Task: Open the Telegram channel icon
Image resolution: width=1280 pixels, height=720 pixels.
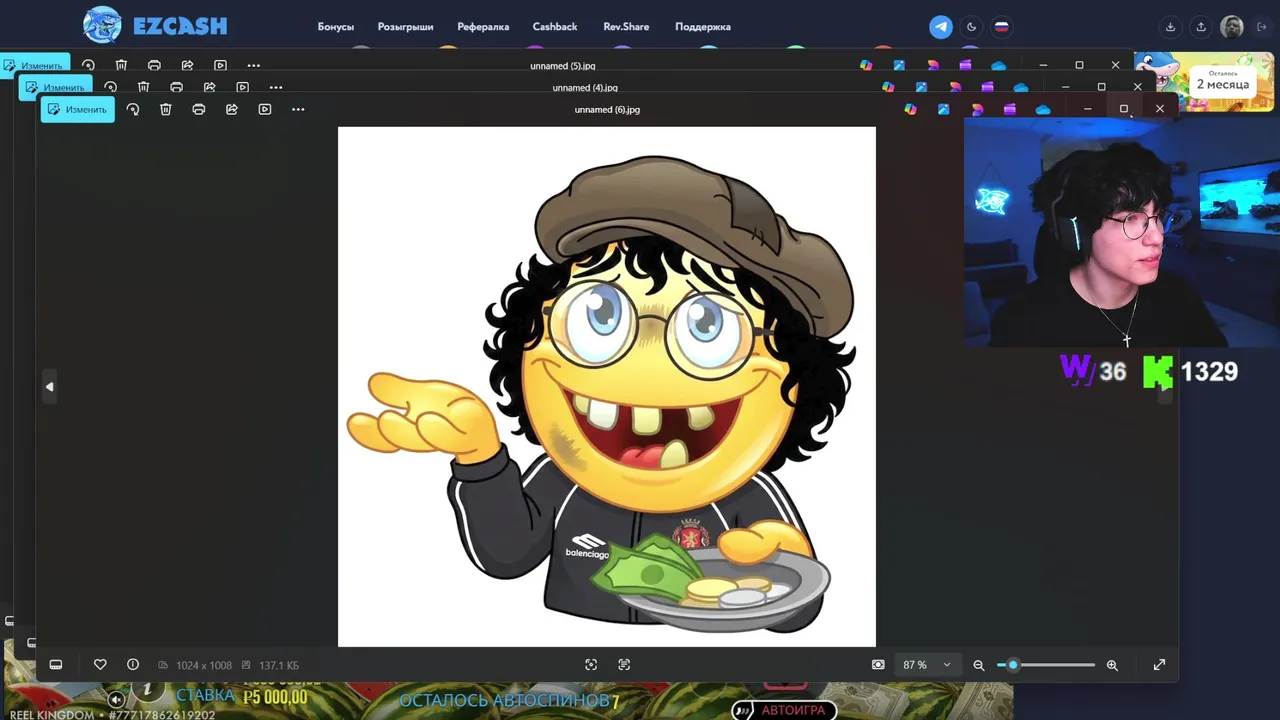Action: 941,27
